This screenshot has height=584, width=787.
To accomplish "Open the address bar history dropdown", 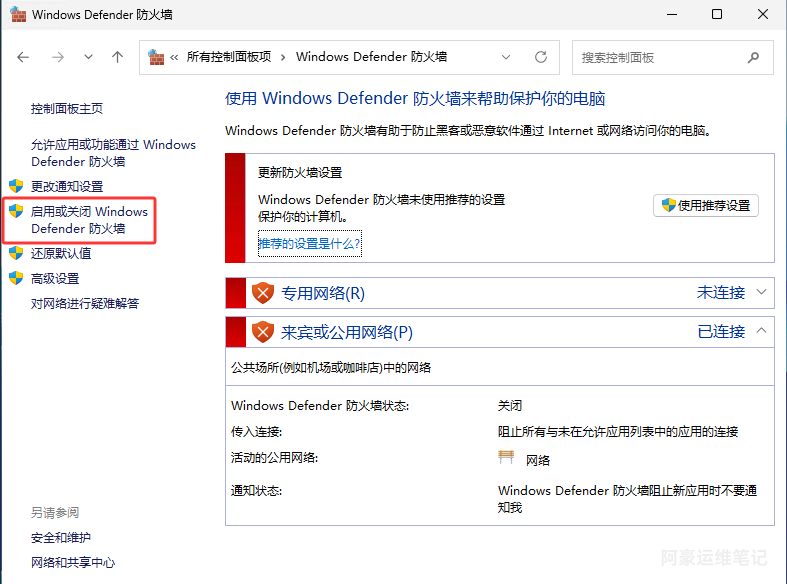I will pos(508,58).
